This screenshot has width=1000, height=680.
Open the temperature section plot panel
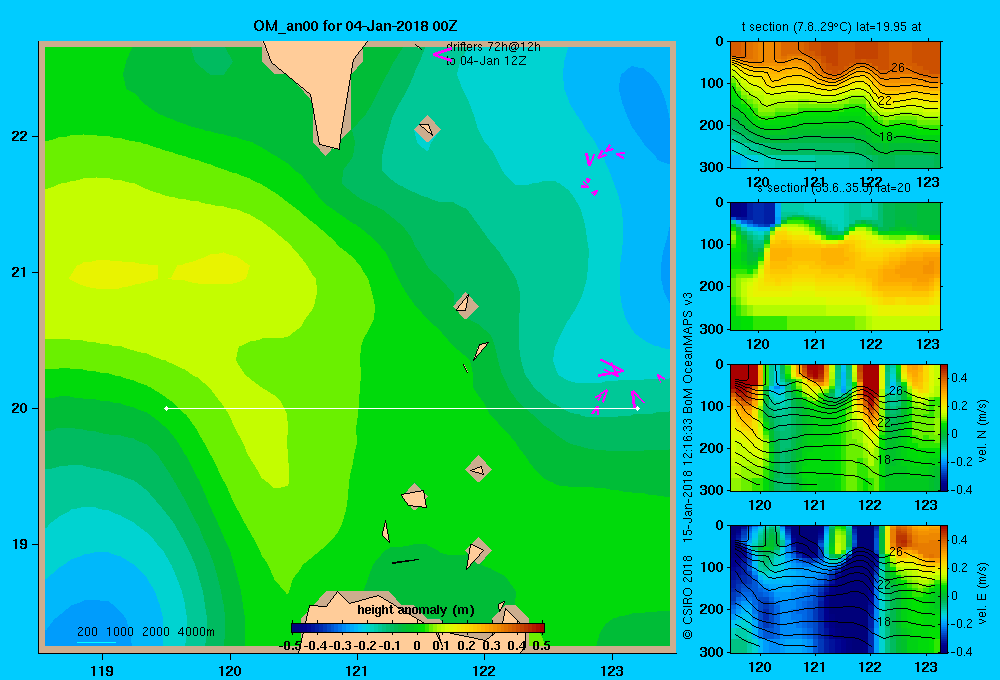click(835, 105)
